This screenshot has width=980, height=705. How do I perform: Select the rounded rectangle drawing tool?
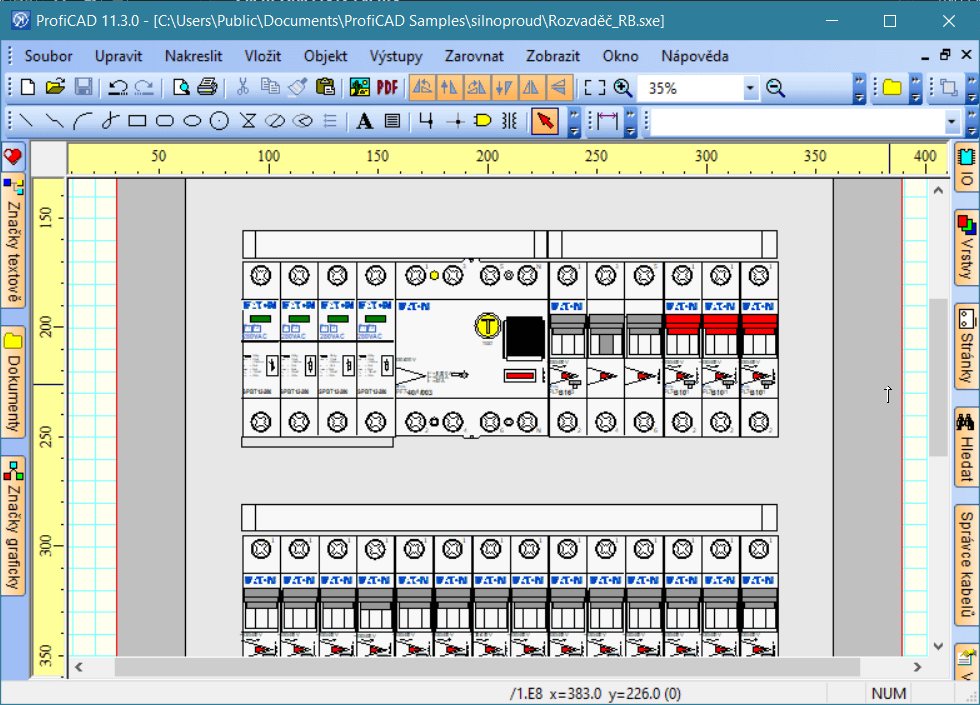point(164,121)
